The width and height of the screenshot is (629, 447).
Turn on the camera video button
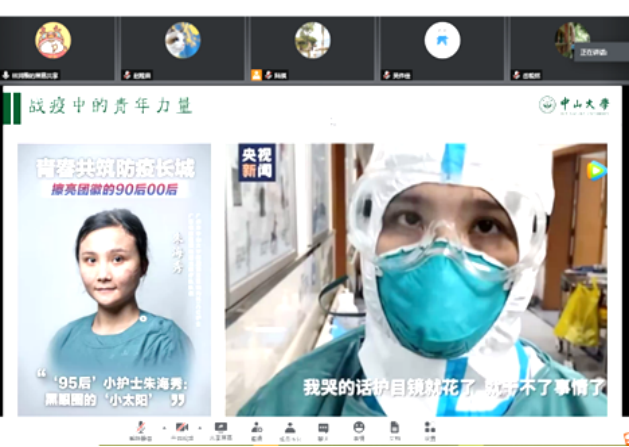point(182,429)
